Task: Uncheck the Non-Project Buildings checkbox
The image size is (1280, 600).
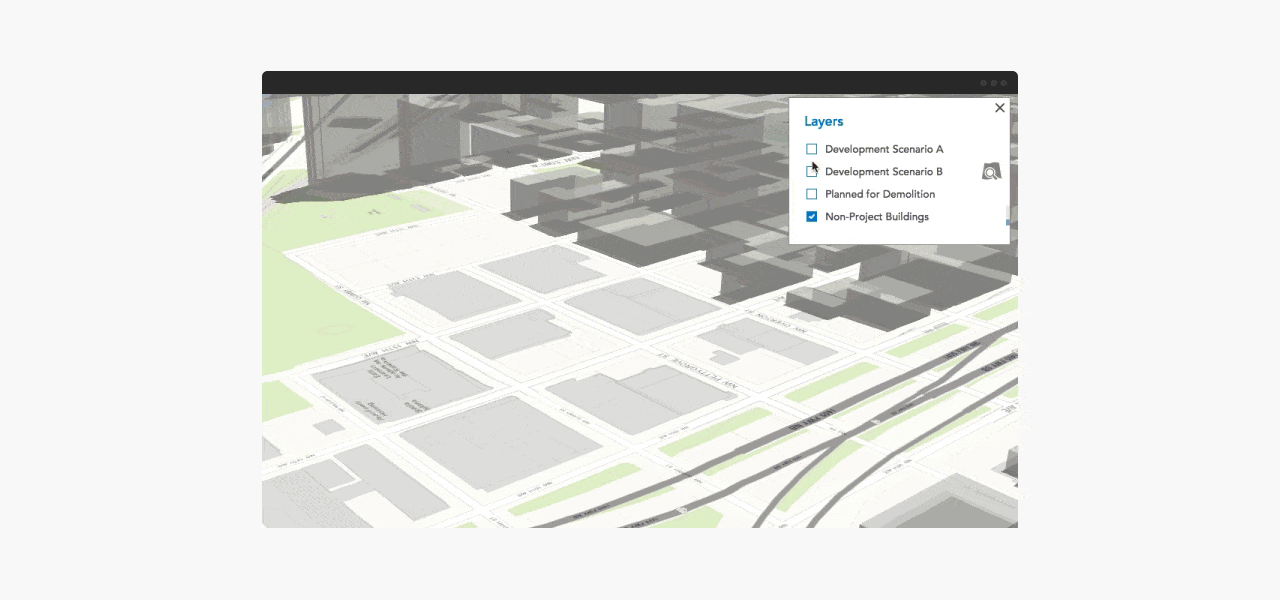Action: pos(812,217)
